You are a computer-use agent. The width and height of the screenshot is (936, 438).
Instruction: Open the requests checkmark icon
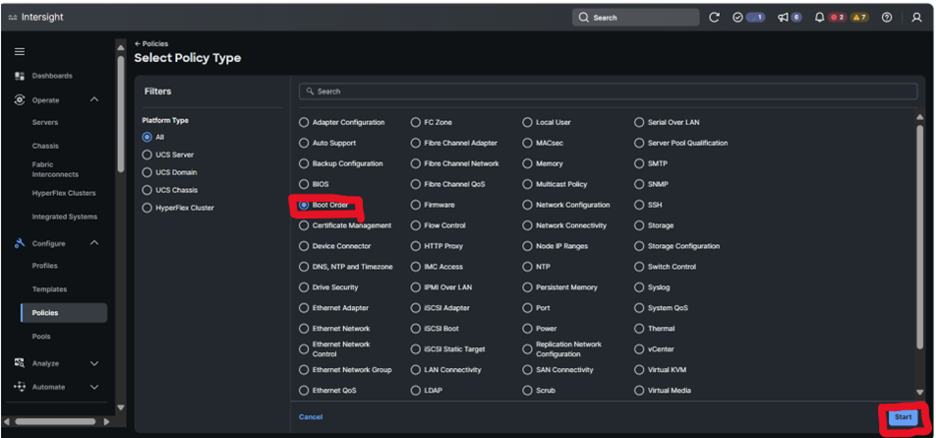738,18
